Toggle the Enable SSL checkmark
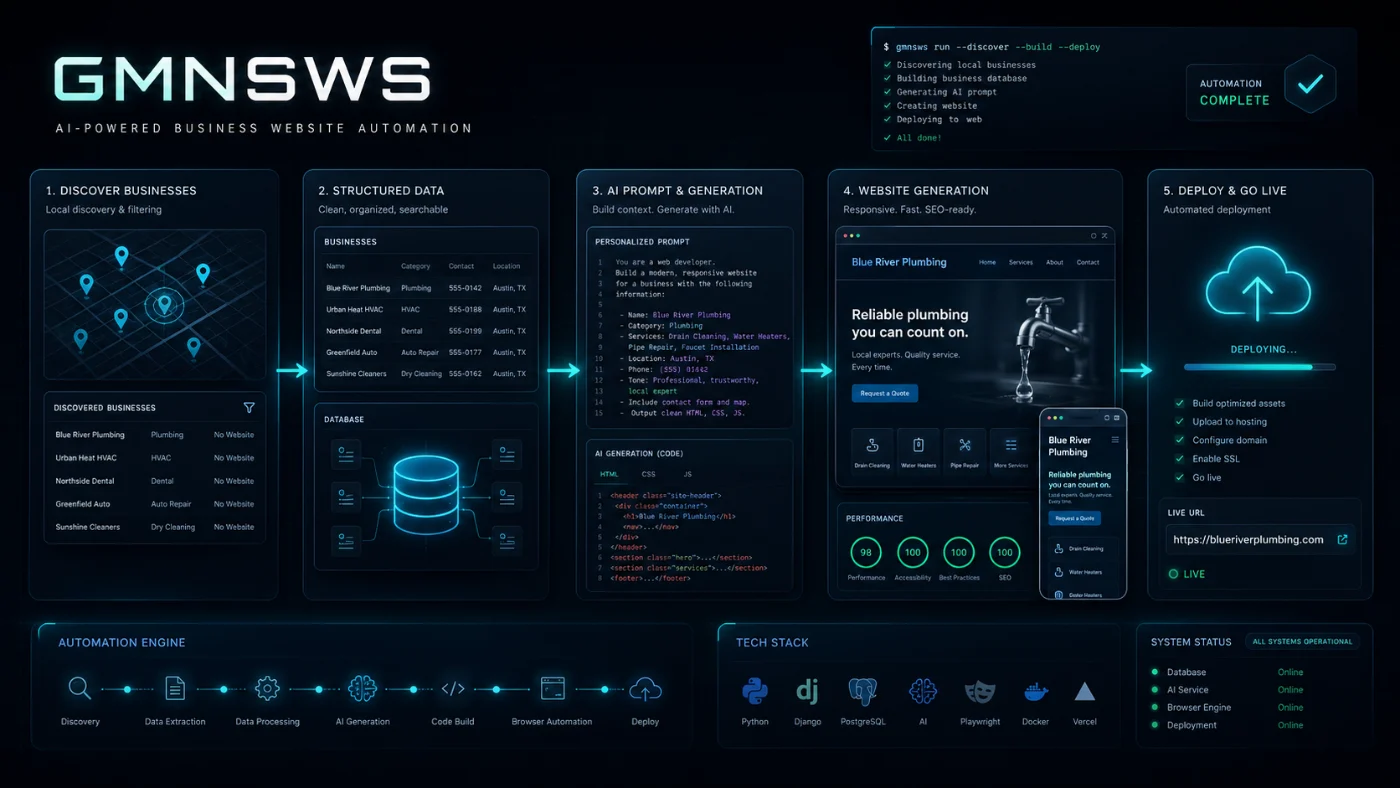This screenshot has height=788, width=1400. pos(1178,459)
